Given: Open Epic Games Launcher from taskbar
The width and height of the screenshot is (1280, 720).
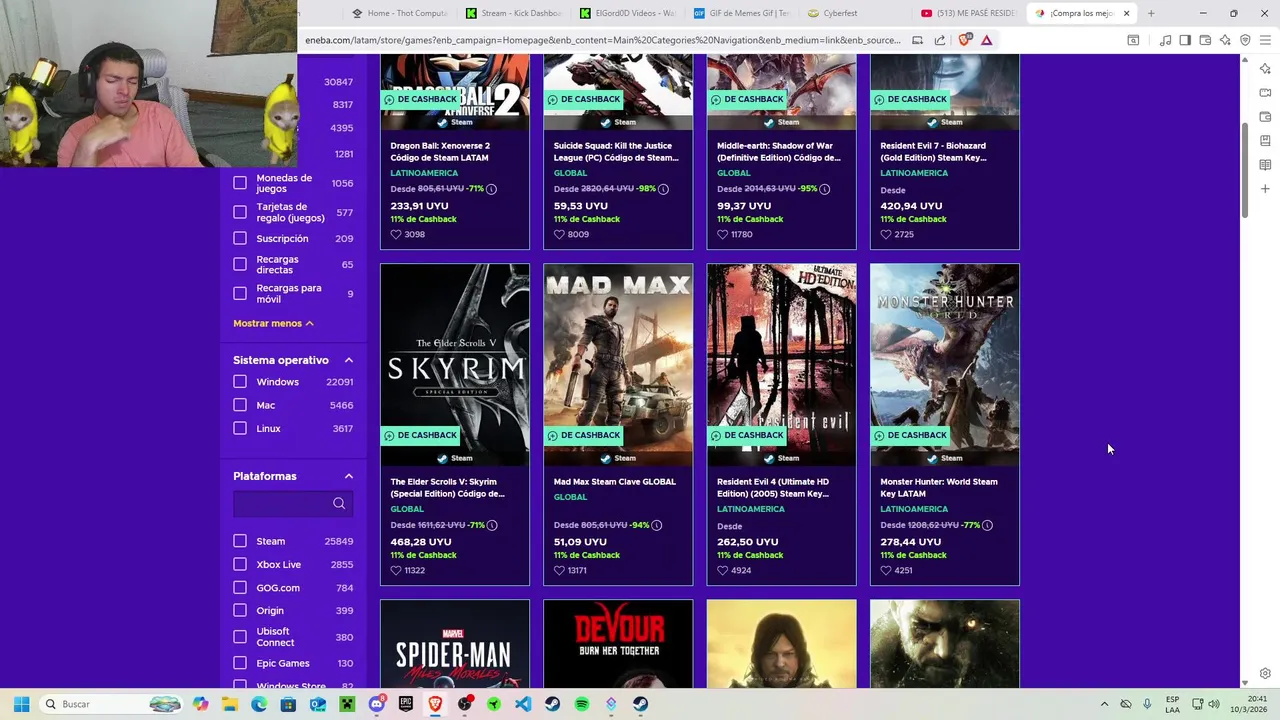Looking at the screenshot, I should [406, 704].
